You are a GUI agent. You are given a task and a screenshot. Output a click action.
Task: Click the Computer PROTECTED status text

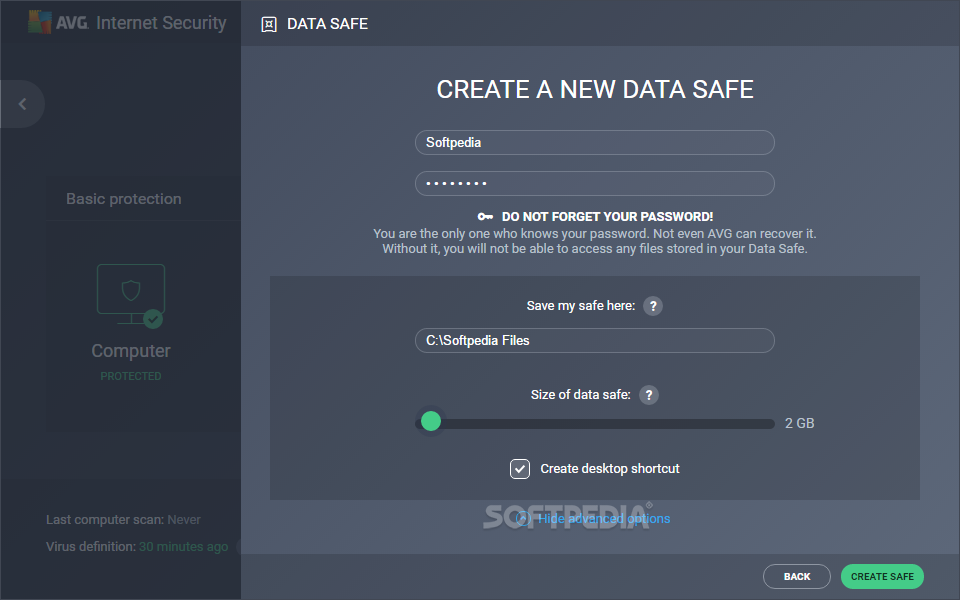click(x=131, y=376)
